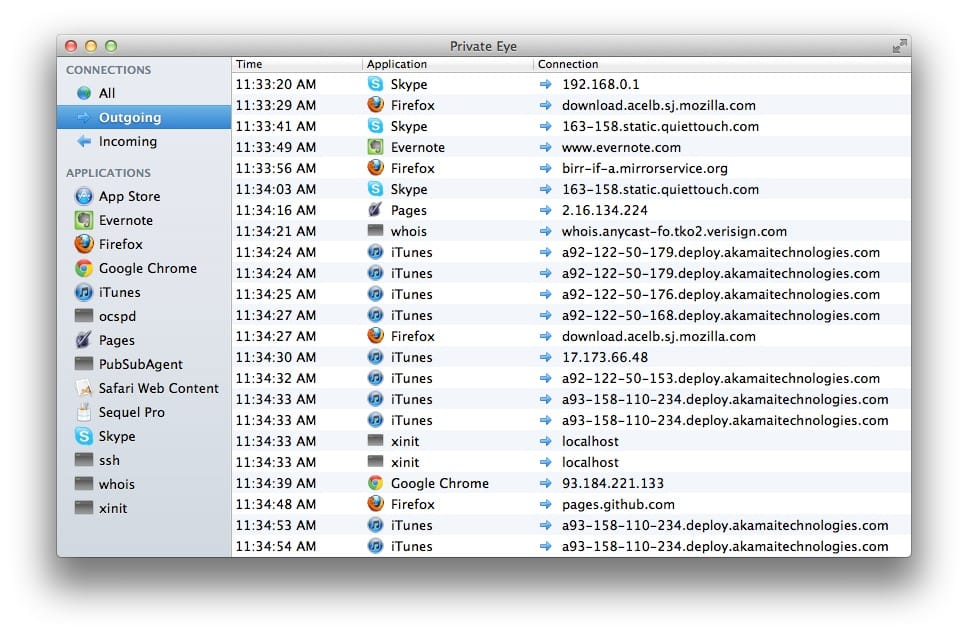Sort by the Connection column header
Viewport: 968px width, 636px height.
[x=722, y=64]
